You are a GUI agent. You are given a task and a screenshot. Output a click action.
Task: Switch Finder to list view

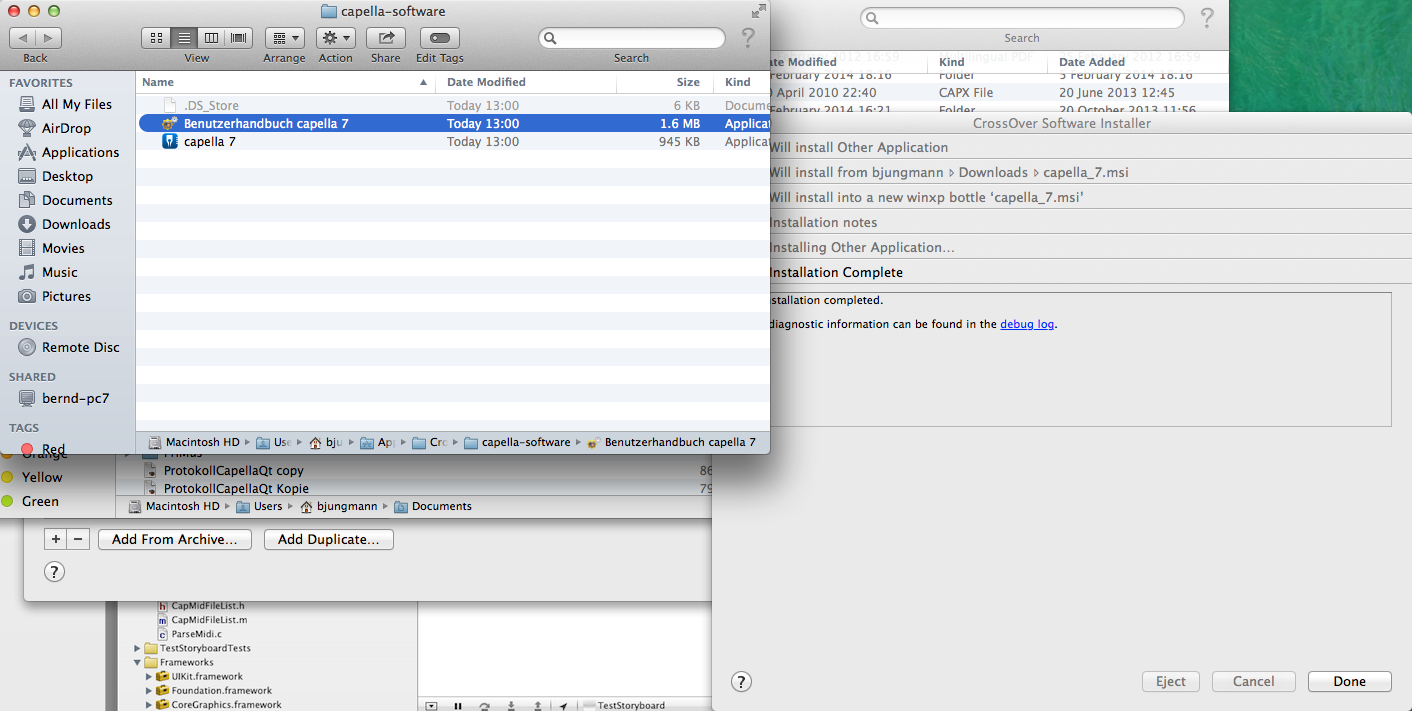[184, 38]
